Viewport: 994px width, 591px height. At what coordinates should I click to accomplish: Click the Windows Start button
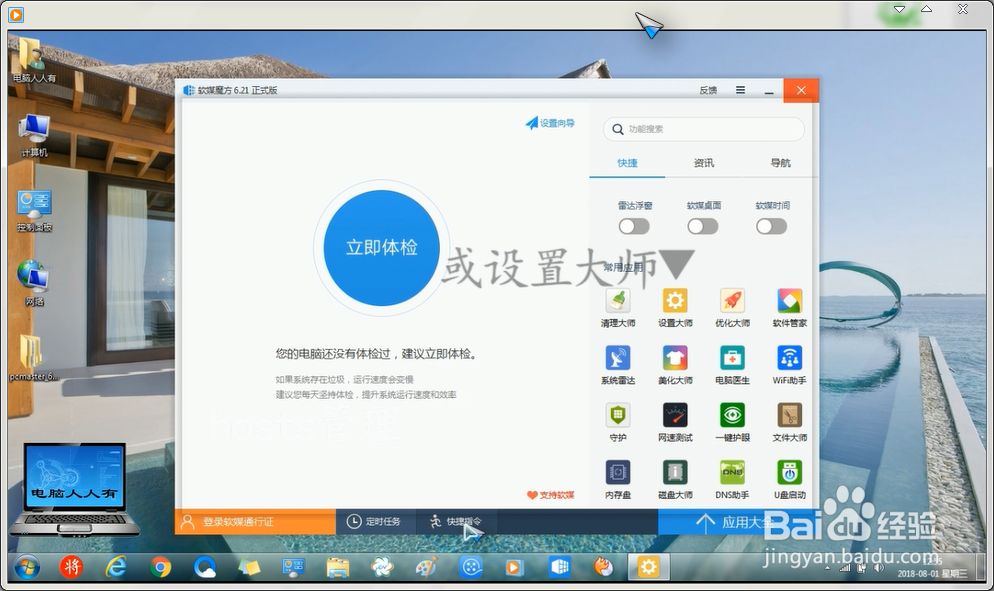(27, 567)
